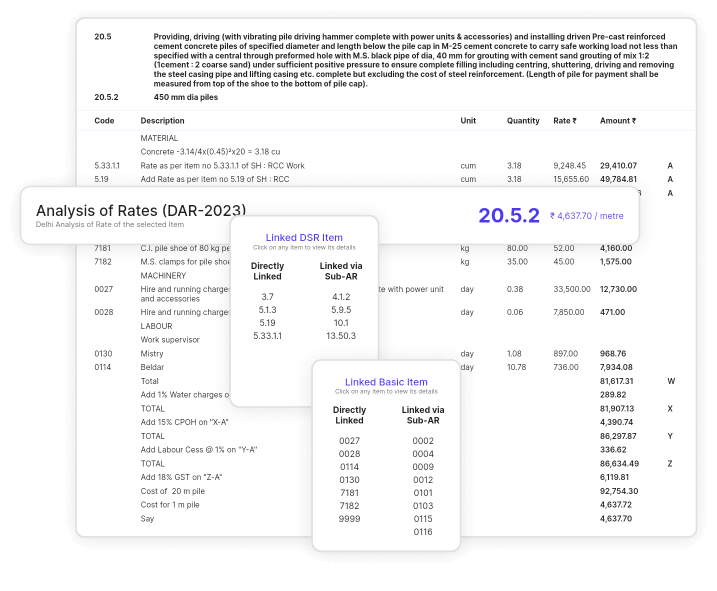717x591 pixels.
Task: Open Sub-AR linked basic item 0004
Action: pyautogui.click(x=423, y=454)
